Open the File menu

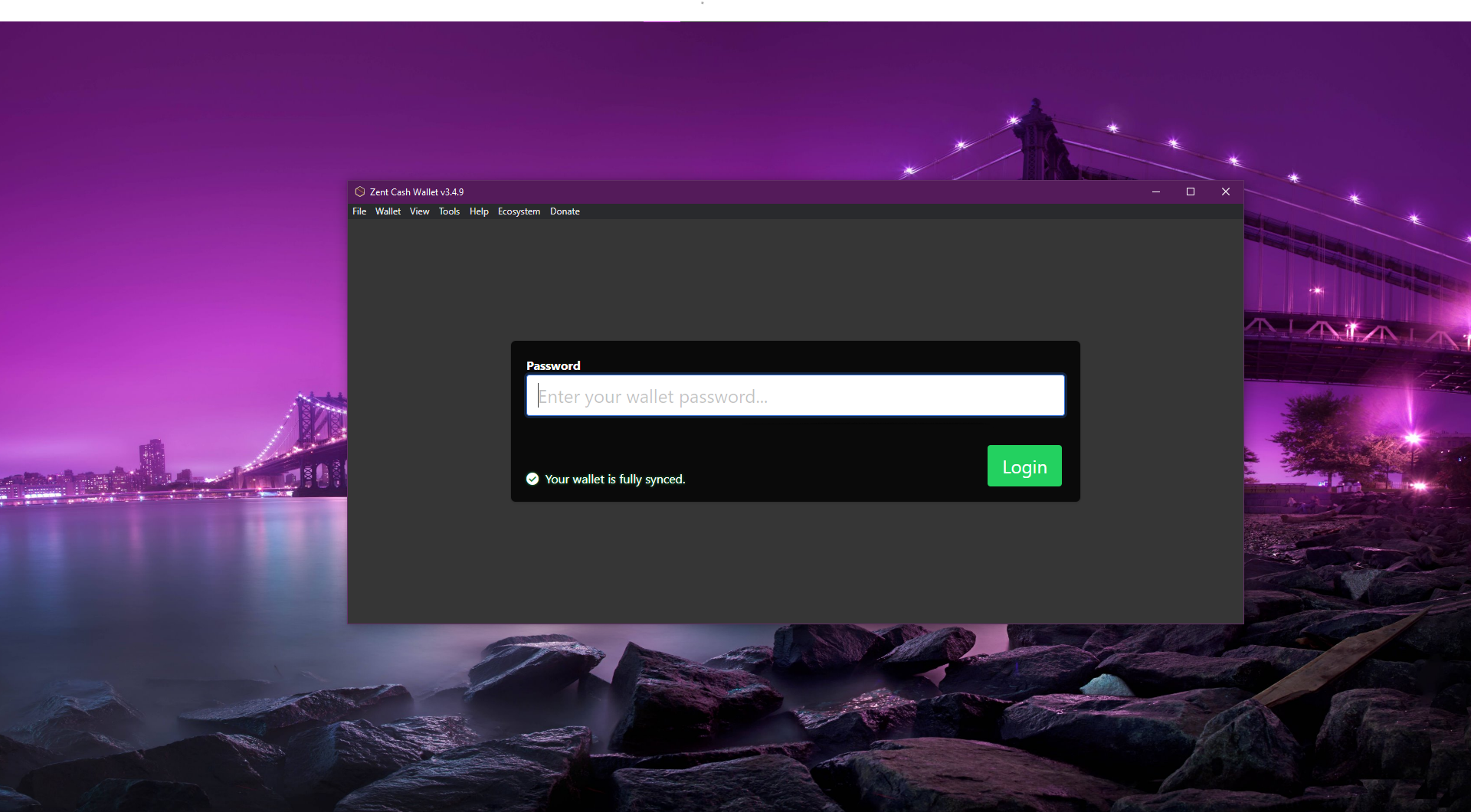click(359, 211)
